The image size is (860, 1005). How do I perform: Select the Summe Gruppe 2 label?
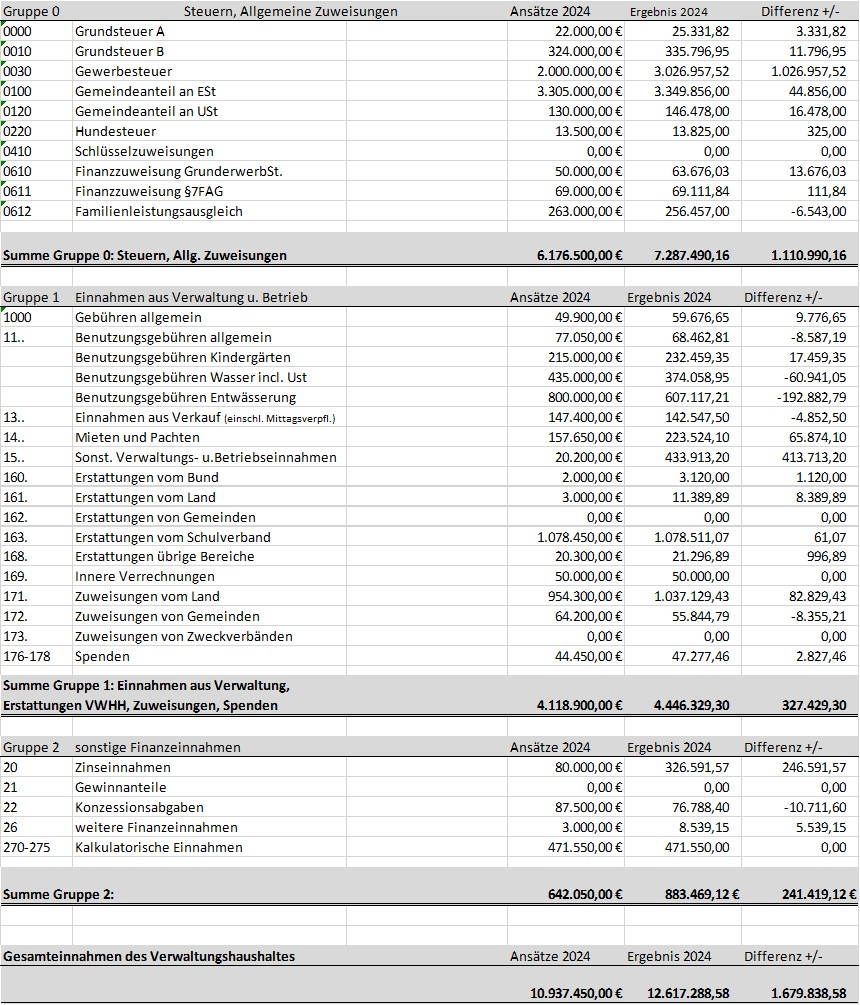(x=58, y=894)
